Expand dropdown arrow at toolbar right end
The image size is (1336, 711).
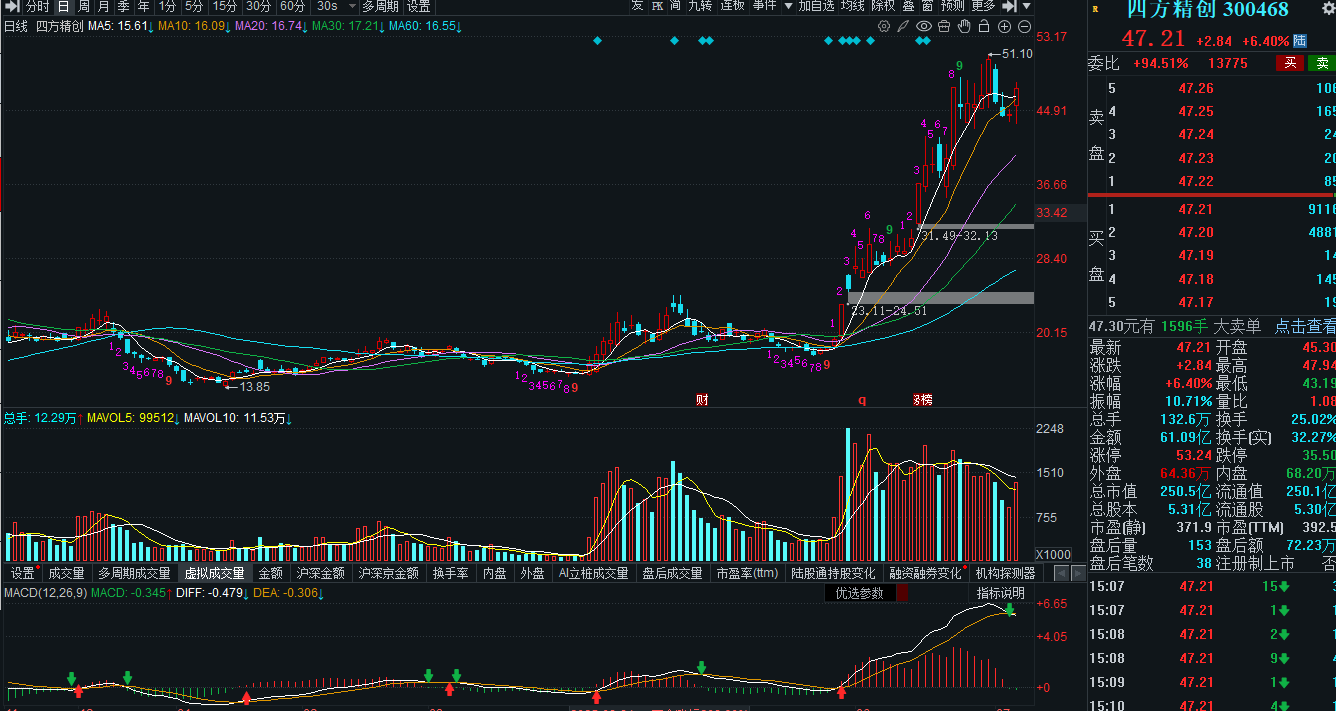(1027, 6)
